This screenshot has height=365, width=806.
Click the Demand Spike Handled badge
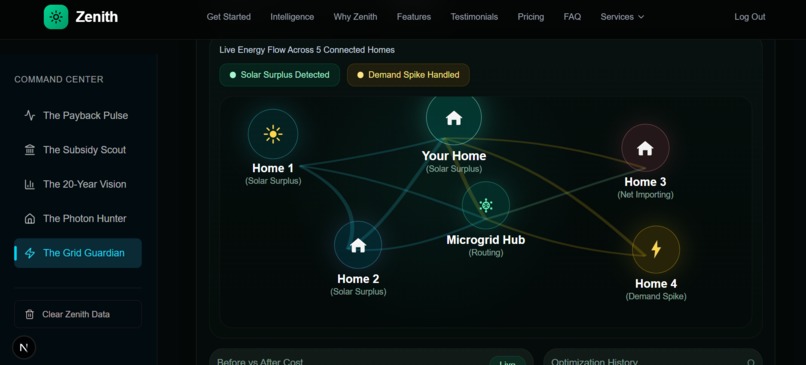tap(408, 75)
